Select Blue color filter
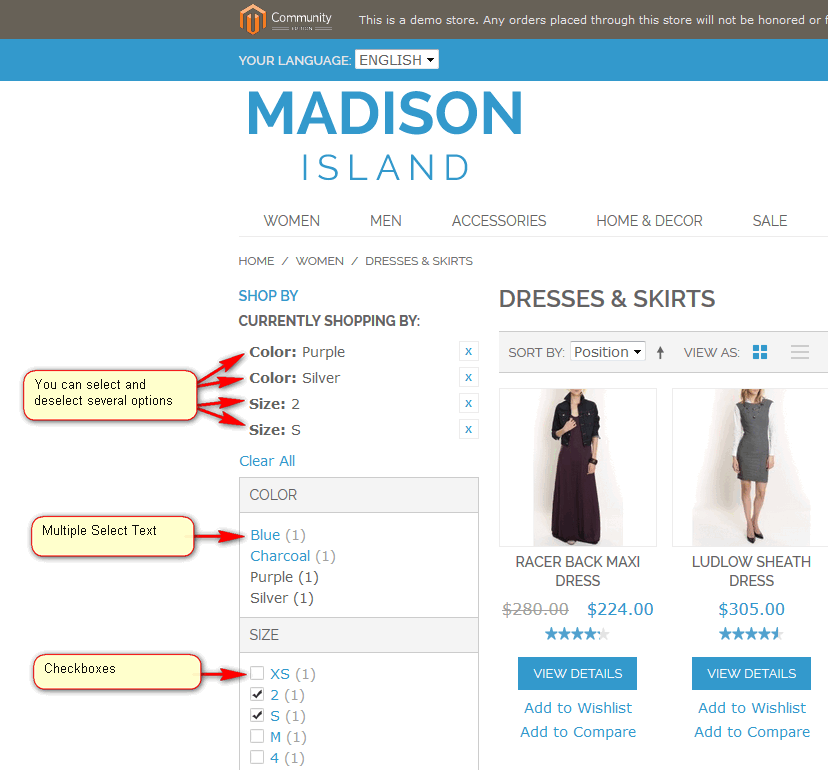 coord(265,535)
